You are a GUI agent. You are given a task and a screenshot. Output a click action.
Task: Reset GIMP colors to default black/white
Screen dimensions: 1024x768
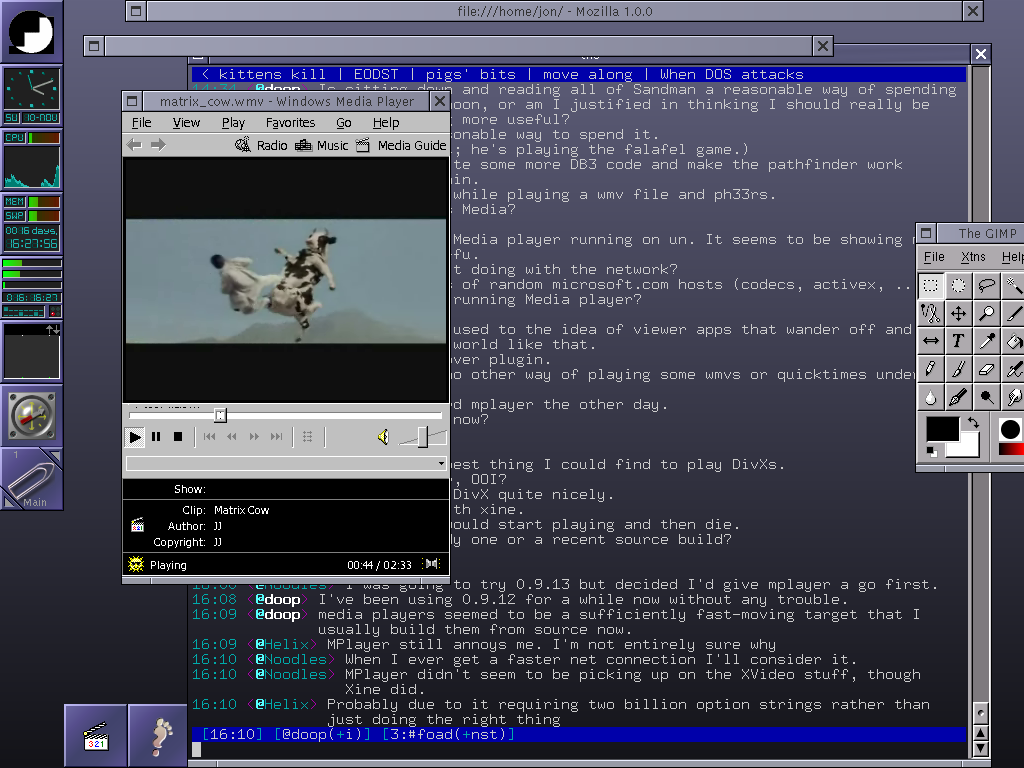[x=932, y=452]
